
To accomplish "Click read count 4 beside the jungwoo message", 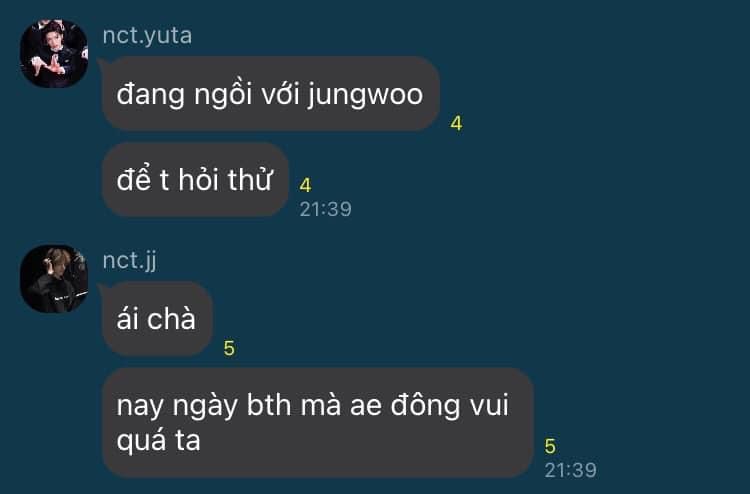I will [x=456, y=123].
